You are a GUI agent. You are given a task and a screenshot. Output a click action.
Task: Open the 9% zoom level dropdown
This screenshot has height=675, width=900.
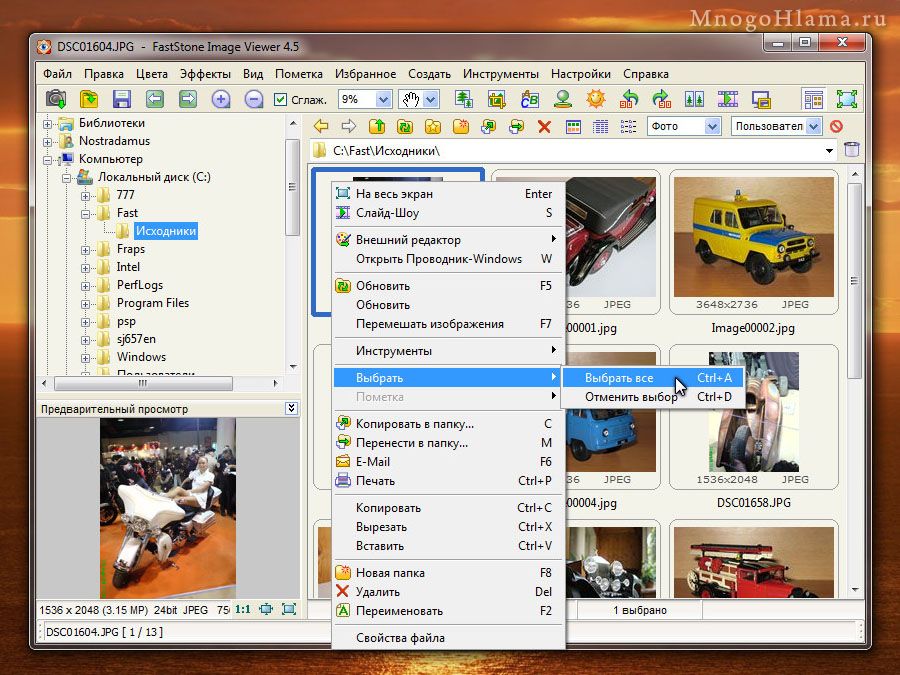click(383, 99)
